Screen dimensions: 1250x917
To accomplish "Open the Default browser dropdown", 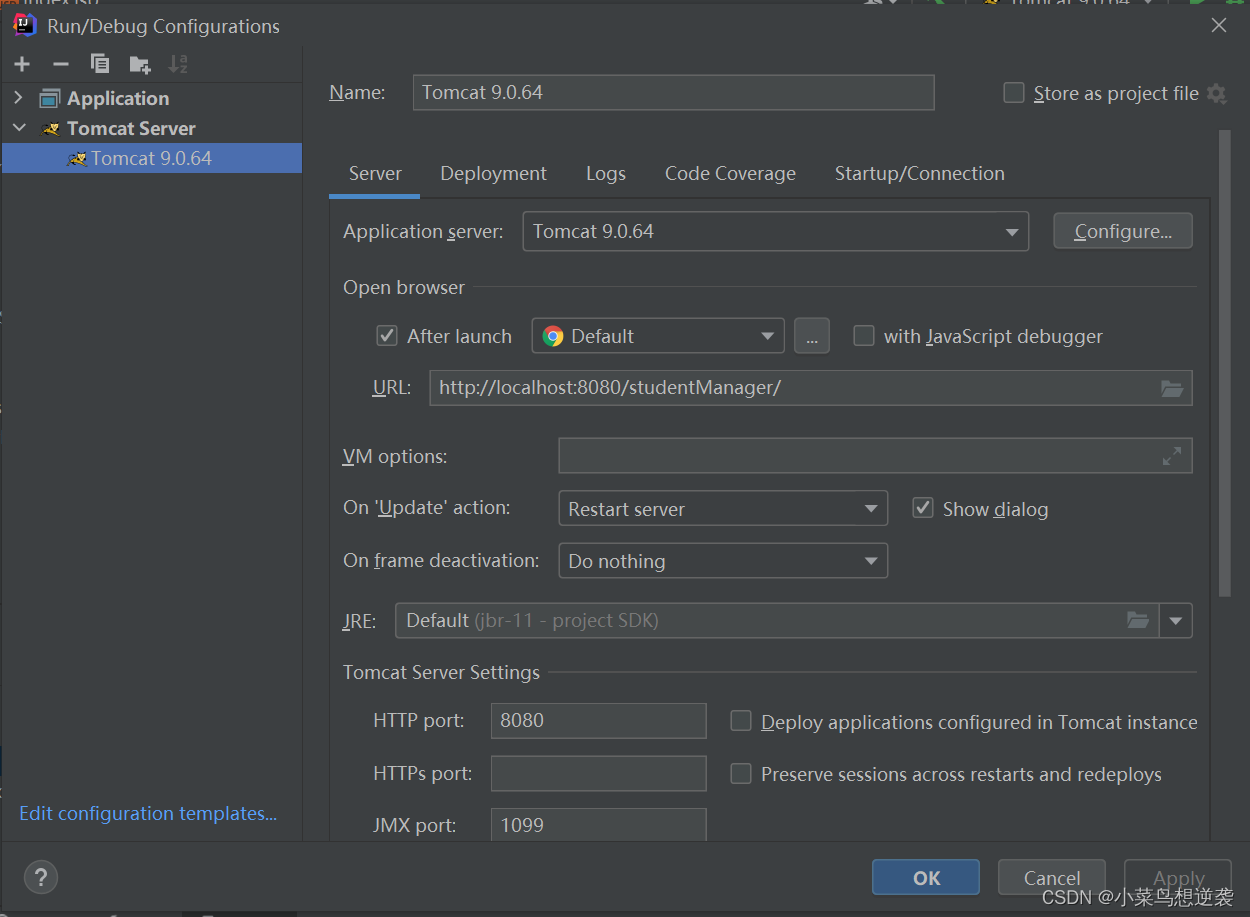I will [x=658, y=336].
